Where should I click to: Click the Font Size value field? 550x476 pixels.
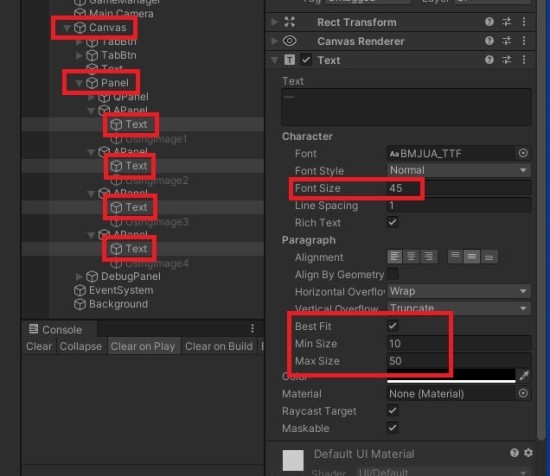[x=459, y=188]
